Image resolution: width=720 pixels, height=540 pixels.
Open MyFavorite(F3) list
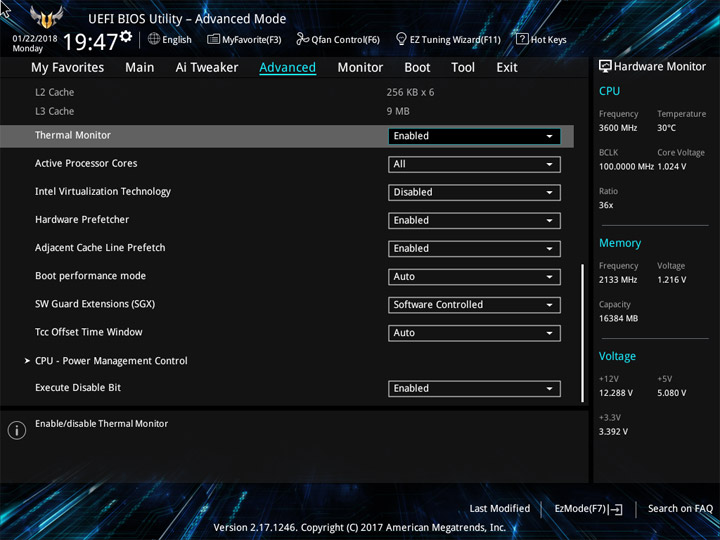coord(244,39)
